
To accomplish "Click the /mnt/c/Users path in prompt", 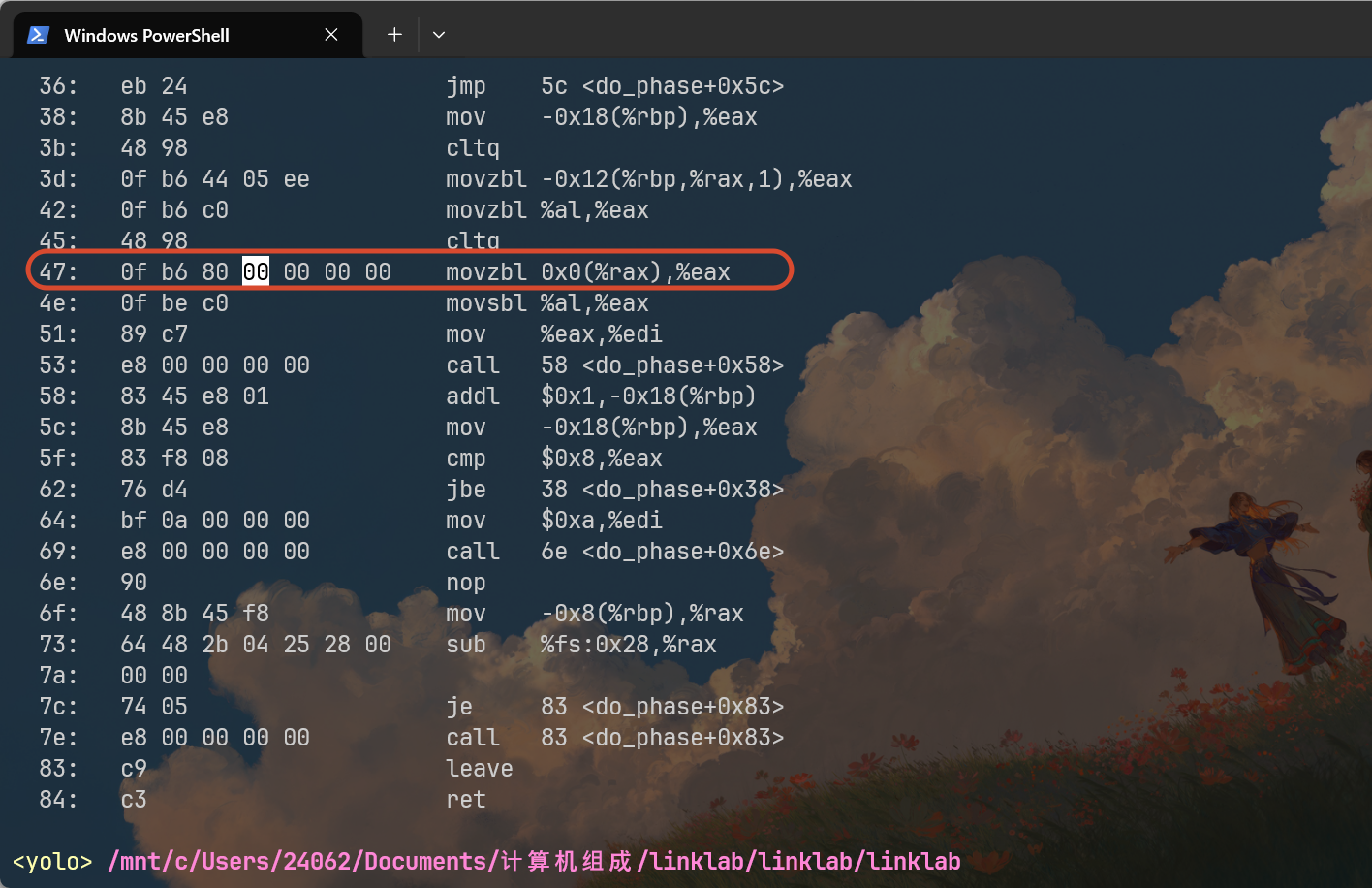I will [534, 862].
